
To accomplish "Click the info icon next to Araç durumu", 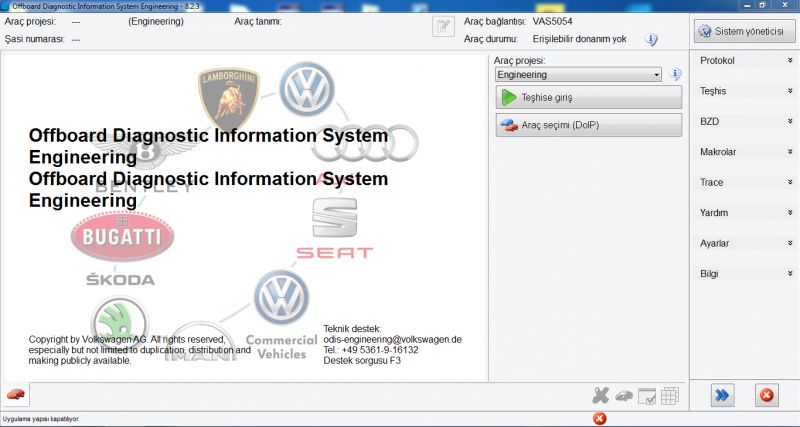I will (x=651, y=39).
